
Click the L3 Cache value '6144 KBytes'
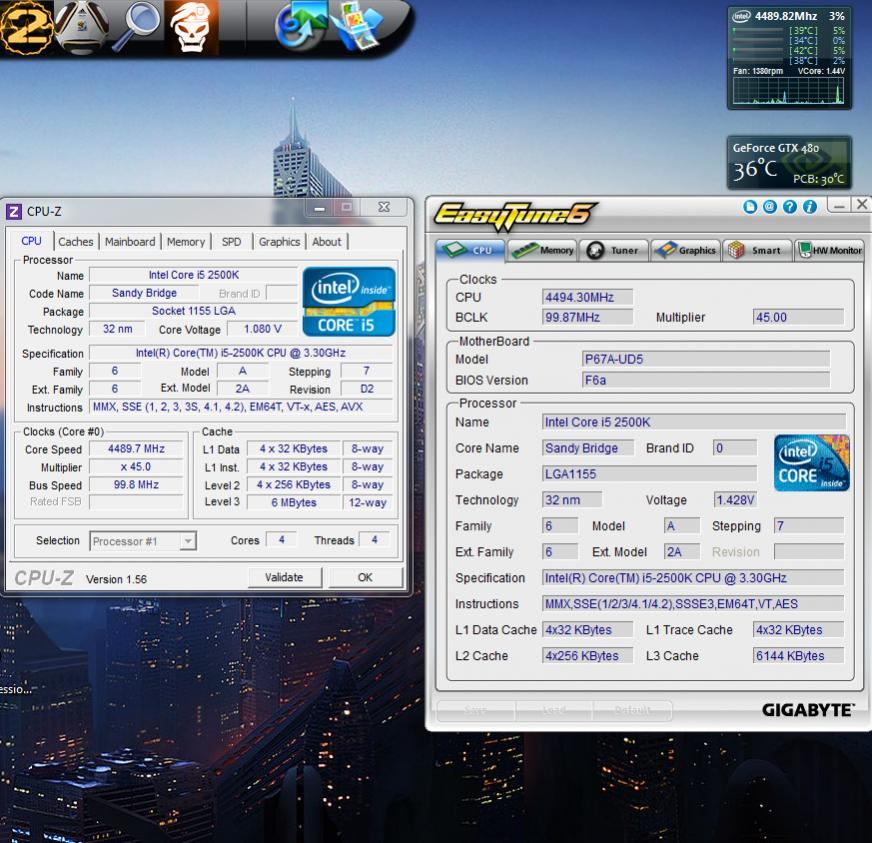[798, 656]
